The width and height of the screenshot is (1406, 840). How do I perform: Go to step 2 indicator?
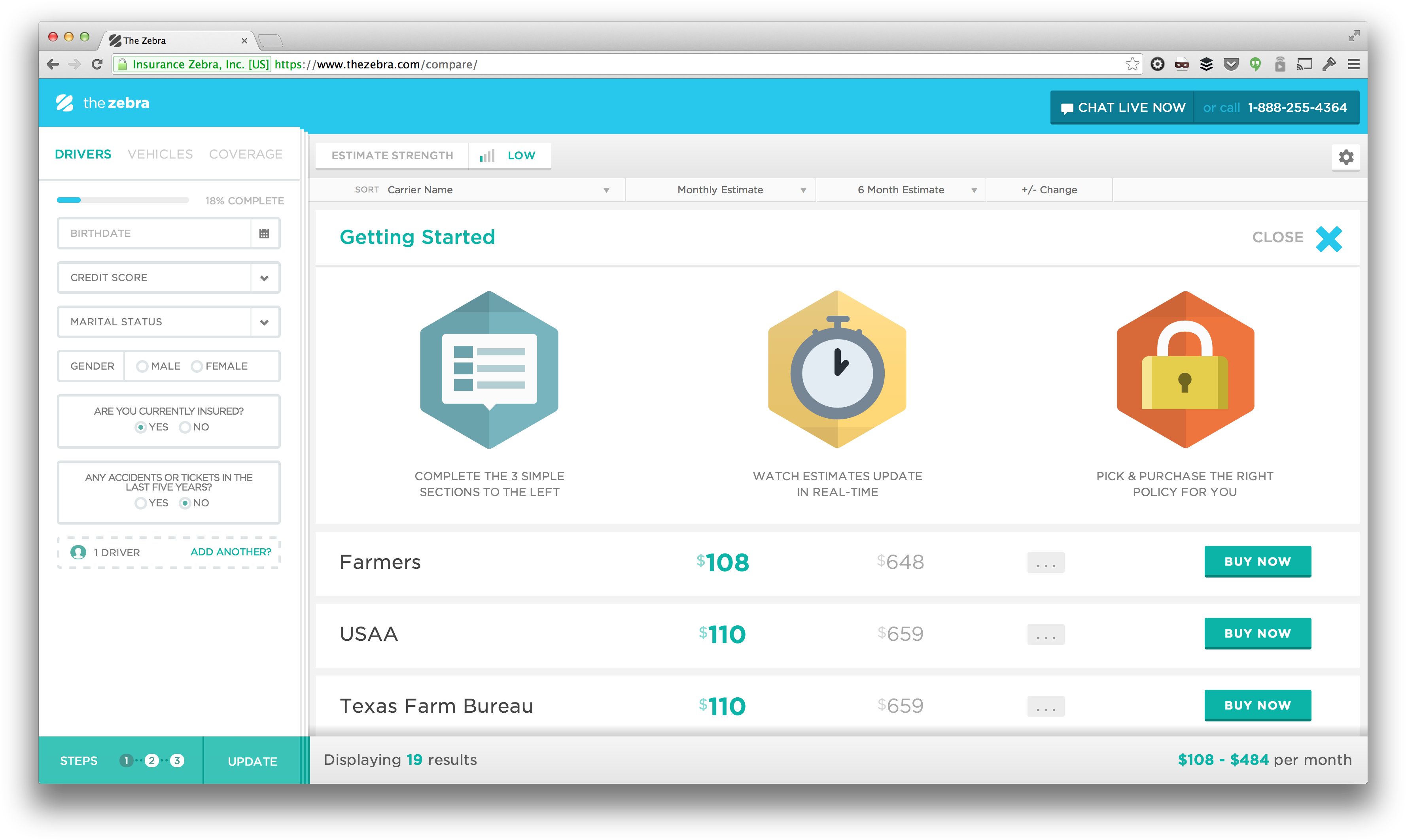(x=152, y=761)
